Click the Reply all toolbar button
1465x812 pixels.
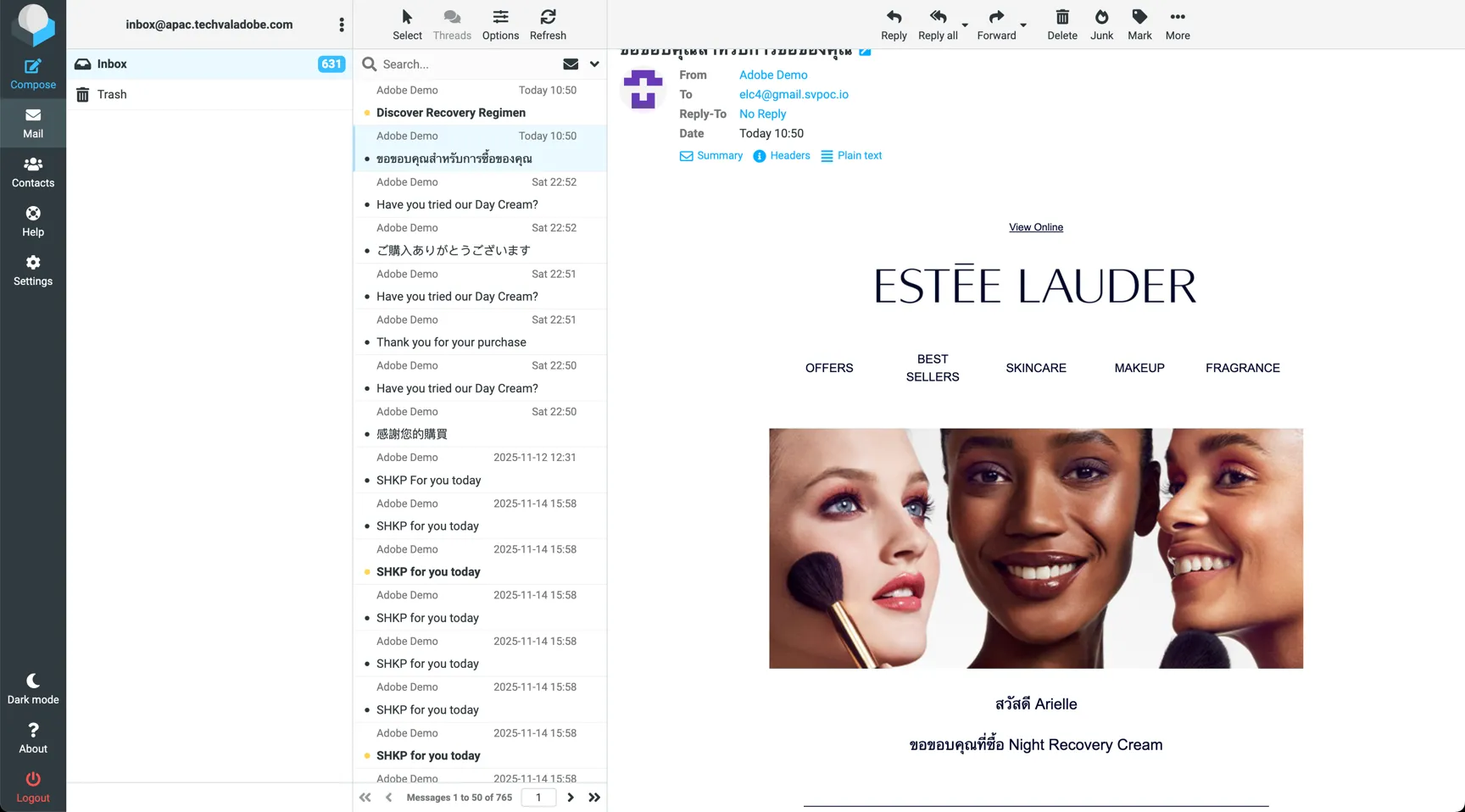pyautogui.click(x=938, y=25)
